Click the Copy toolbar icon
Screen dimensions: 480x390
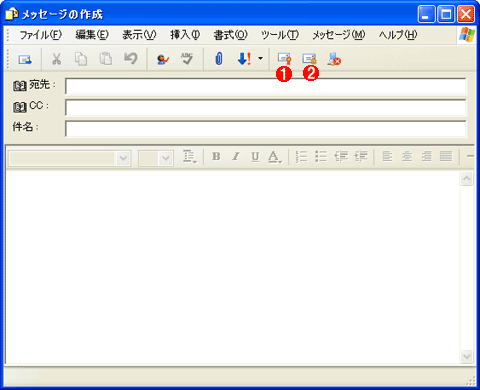click(x=81, y=59)
